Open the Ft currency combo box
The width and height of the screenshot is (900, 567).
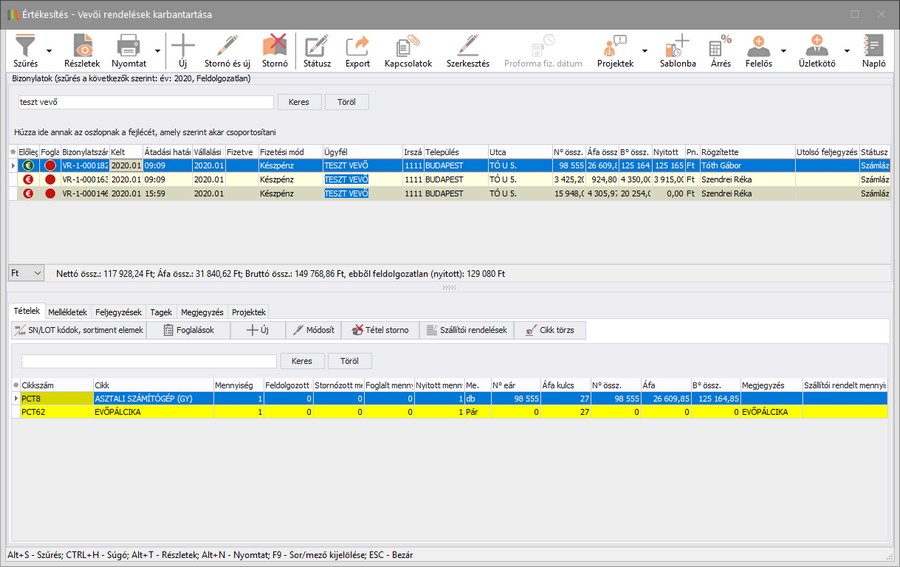(x=26, y=273)
